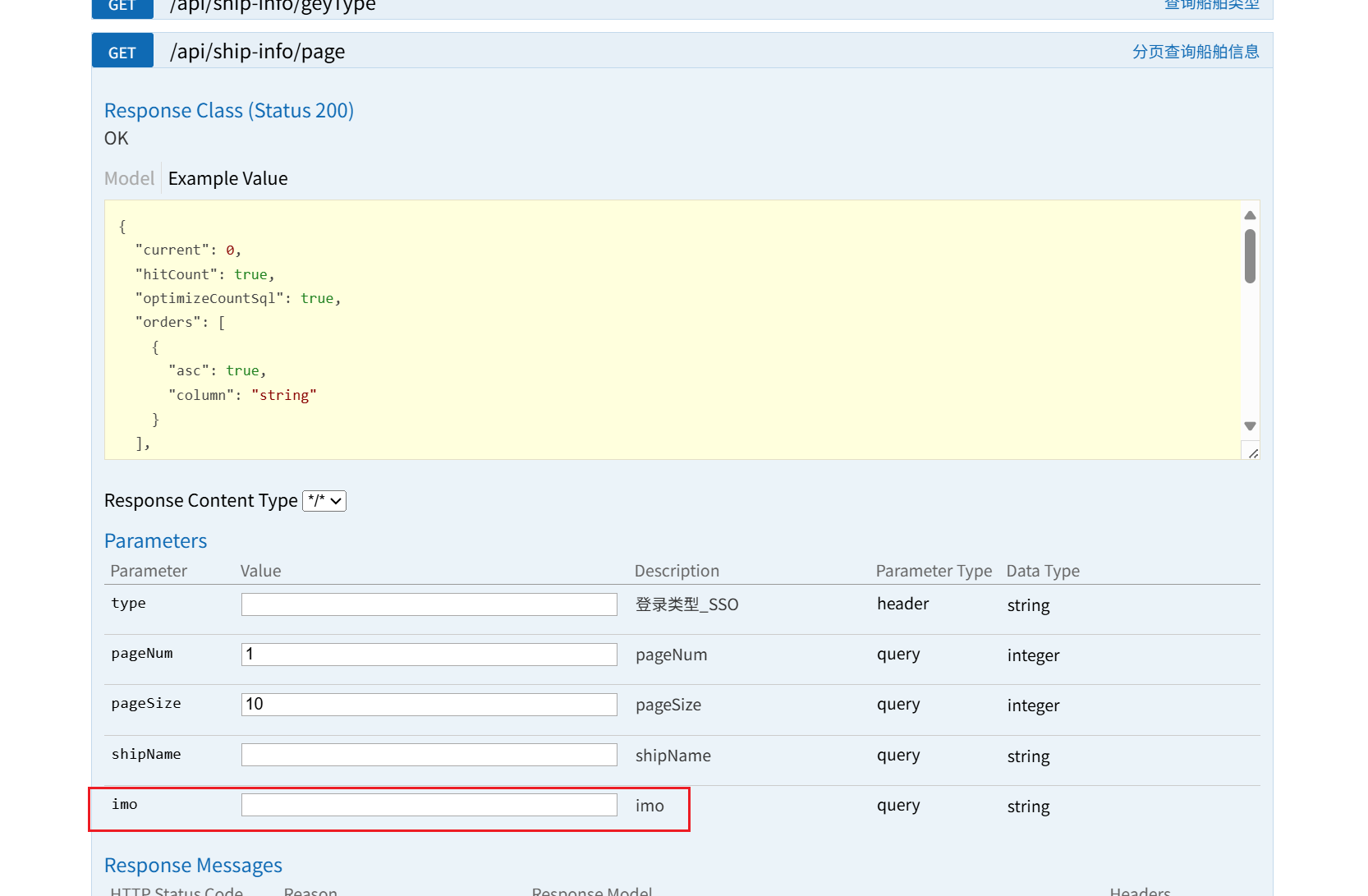1368x896 pixels.
Task: Click the "orders": [ line in JSON
Action: (181, 322)
